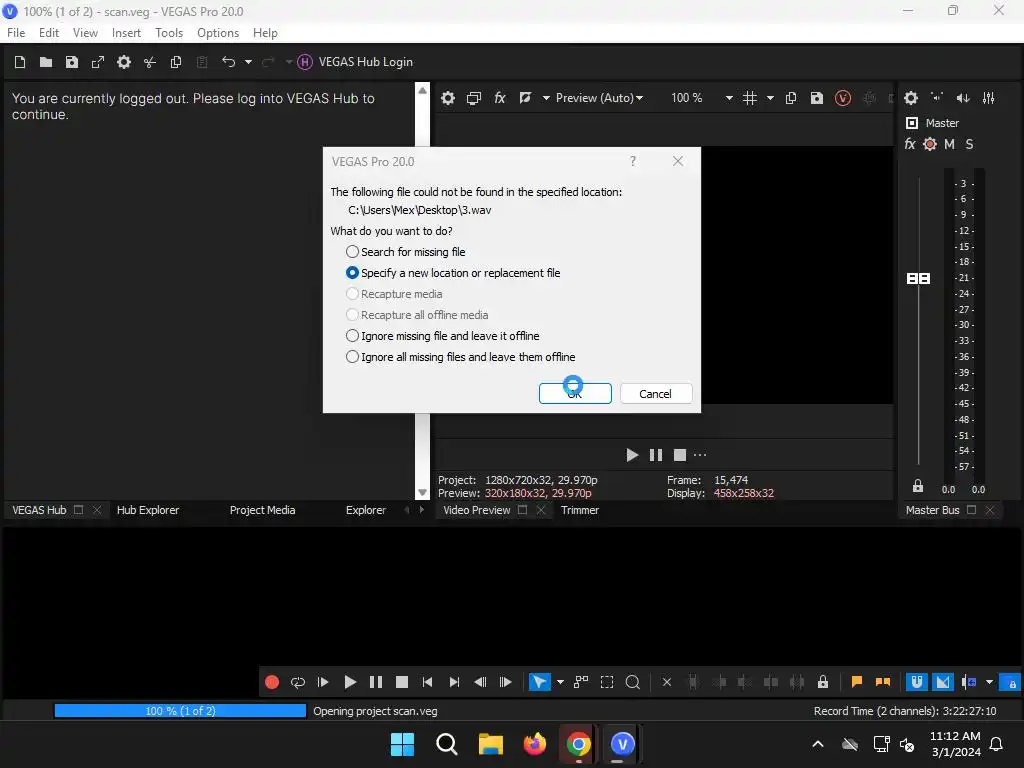Open the Options menu
The width and height of the screenshot is (1024, 768).
tap(217, 33)
